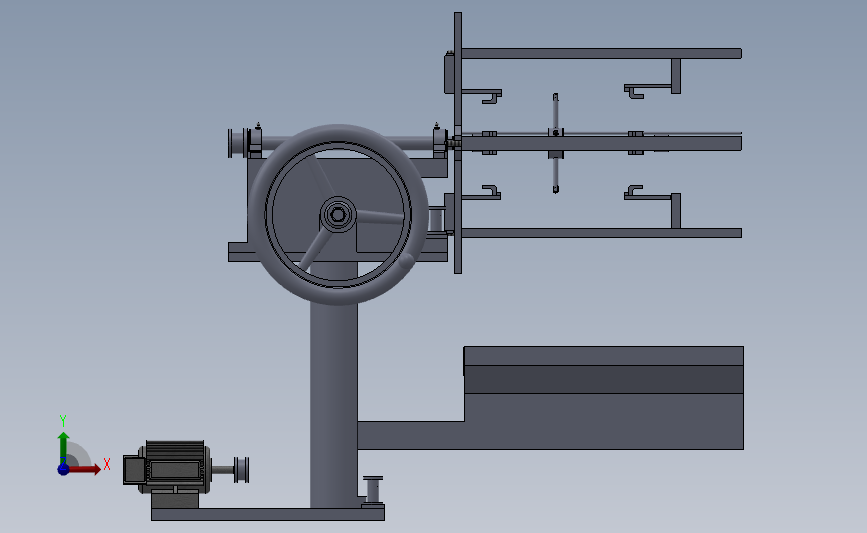This screenshot has height=533, width=867.
Task: Click the red X axis arrow of the triad
Action: coord(86,469)
